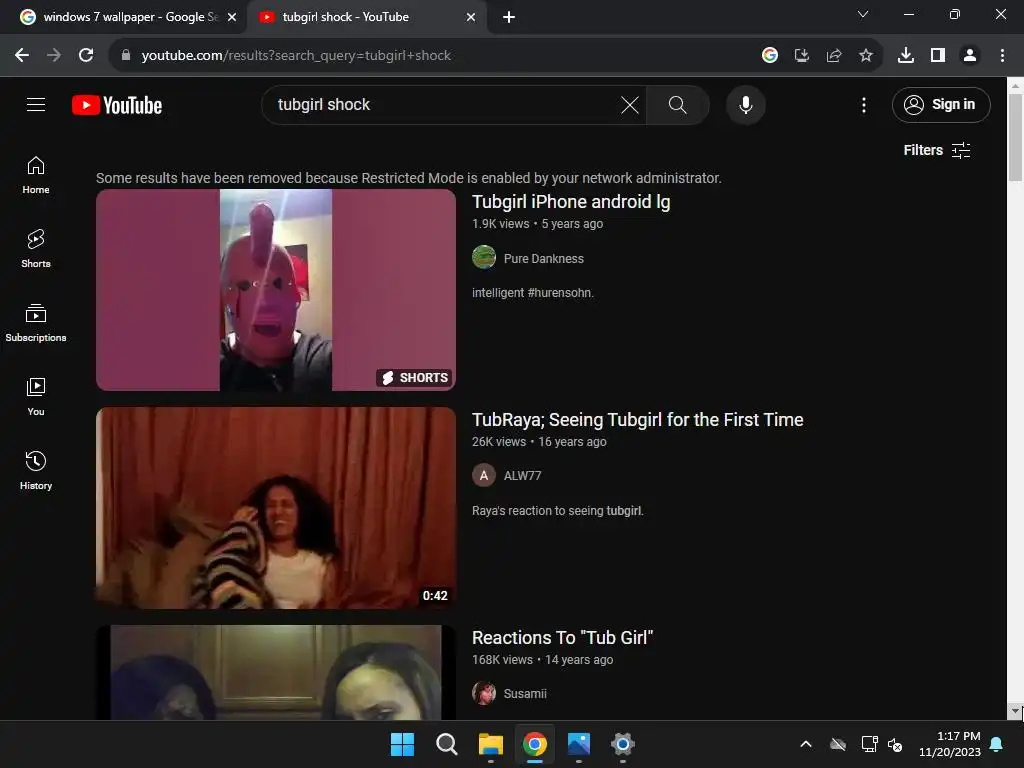Click scrollbar down arrow

(x=1015, y=712)
